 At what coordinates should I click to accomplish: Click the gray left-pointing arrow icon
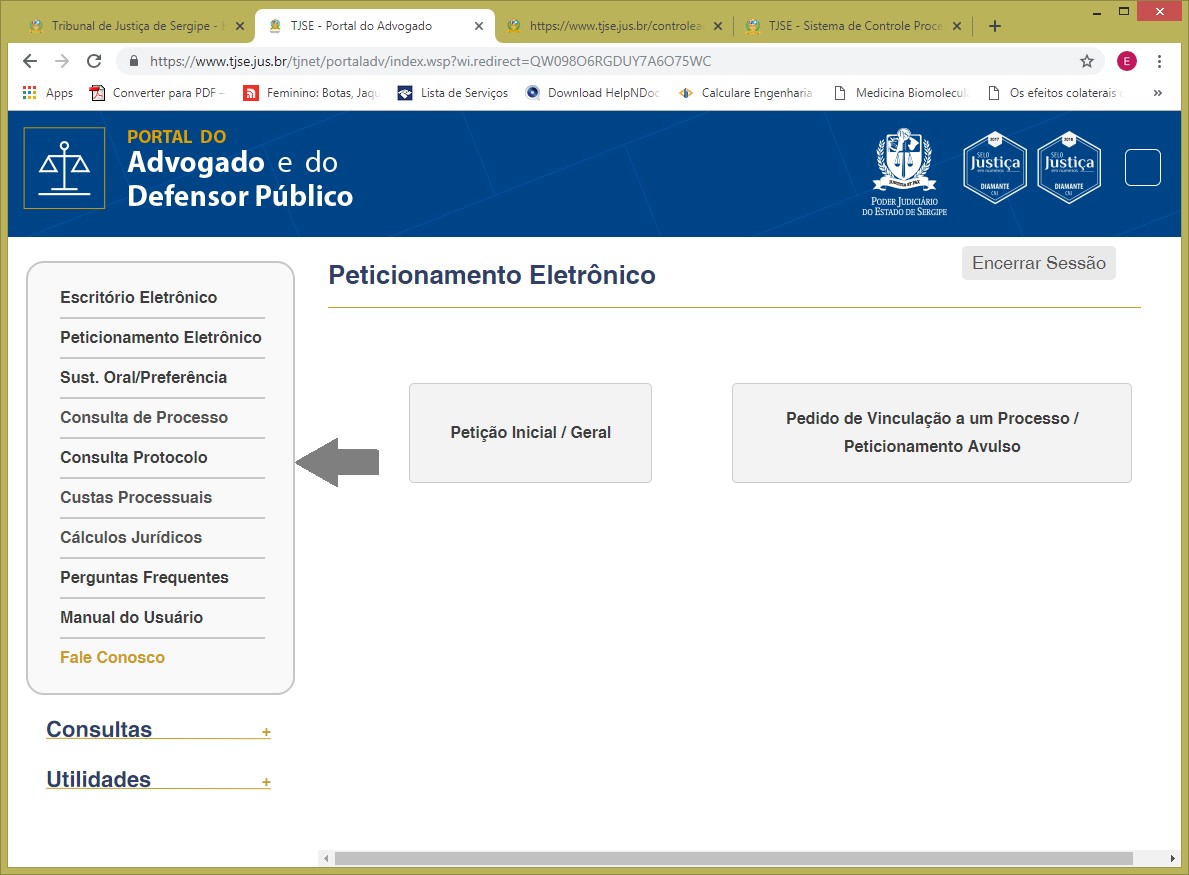(x=337, y=462)
